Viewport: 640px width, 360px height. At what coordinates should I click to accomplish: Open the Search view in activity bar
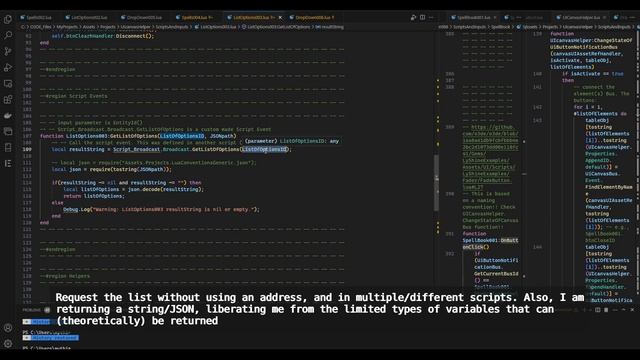[8, 35]
